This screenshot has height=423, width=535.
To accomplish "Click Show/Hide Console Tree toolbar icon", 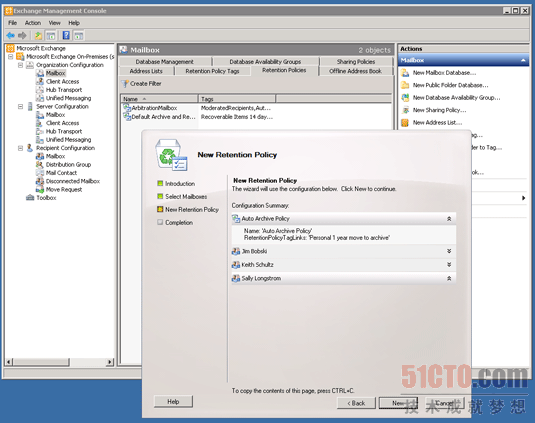I will 51,35.
